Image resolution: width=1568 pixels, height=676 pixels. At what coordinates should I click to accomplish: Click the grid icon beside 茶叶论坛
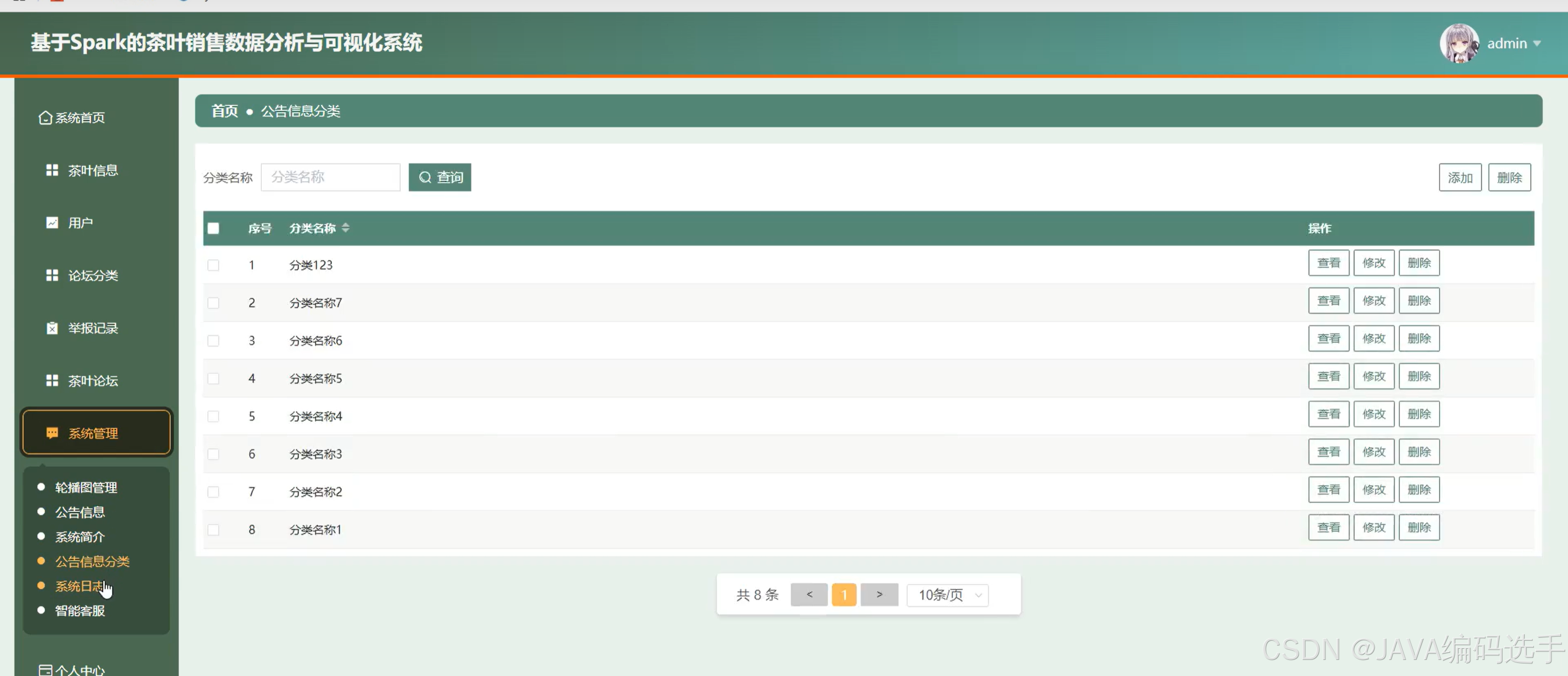pos(52,381)
